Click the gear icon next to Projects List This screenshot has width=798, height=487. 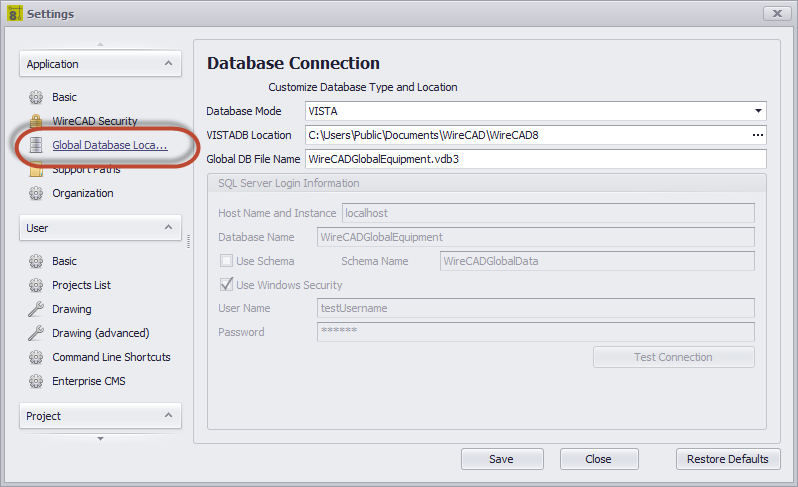click(36, 285)
